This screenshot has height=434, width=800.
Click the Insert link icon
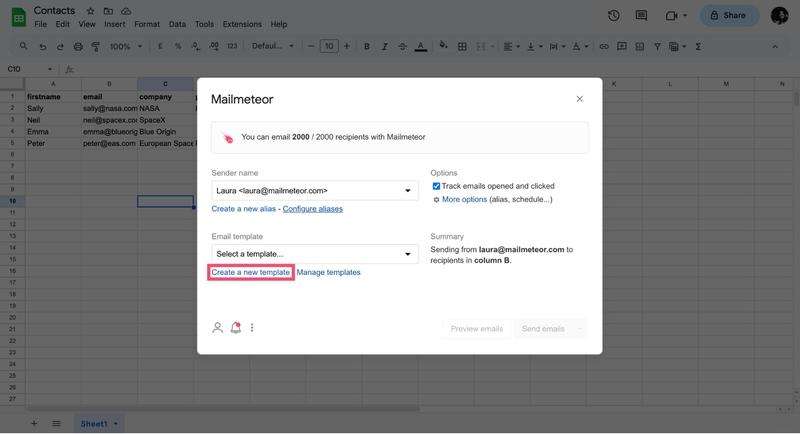pos(604,46)
